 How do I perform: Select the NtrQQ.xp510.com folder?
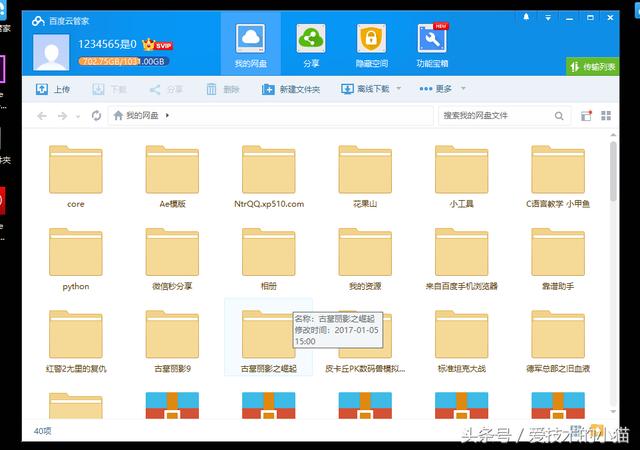pyautogui.click(x=269, y=176)
